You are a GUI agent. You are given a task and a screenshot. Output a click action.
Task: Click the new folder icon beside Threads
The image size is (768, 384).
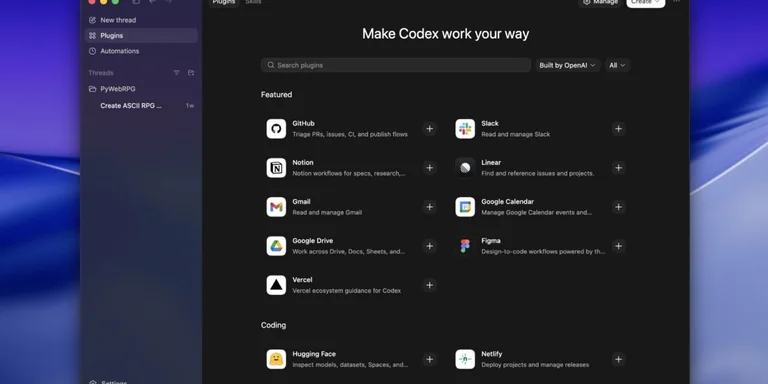coord(191,73)
